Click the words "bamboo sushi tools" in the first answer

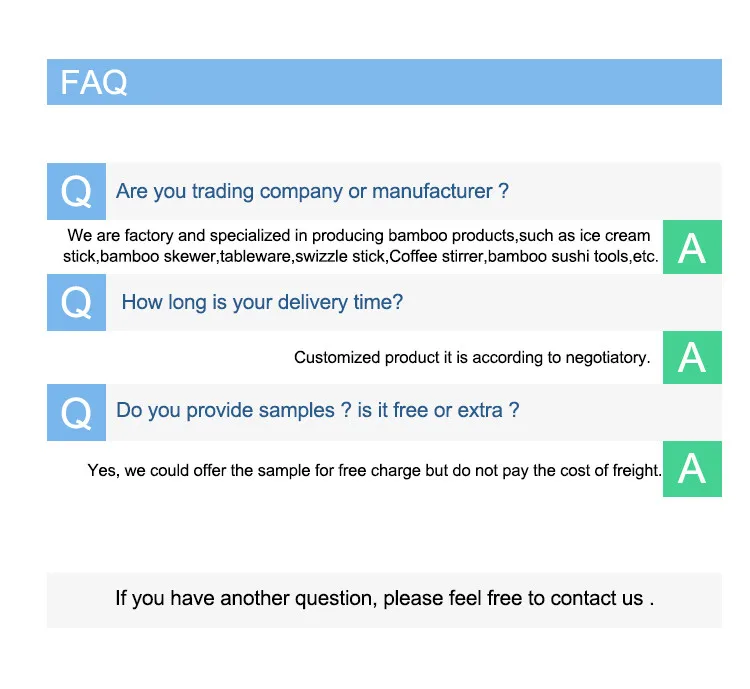point(557,257)
